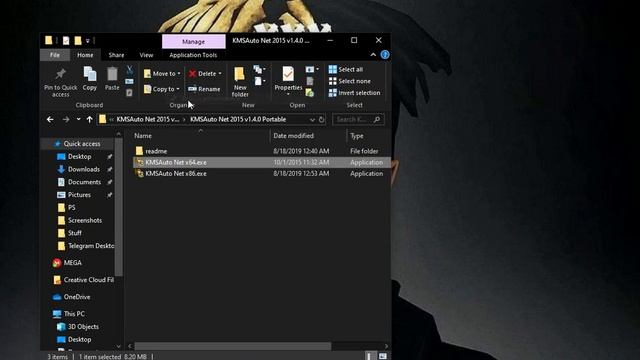
Task: Open Screenshots folder in navigation pane
Action: [85, 220]
